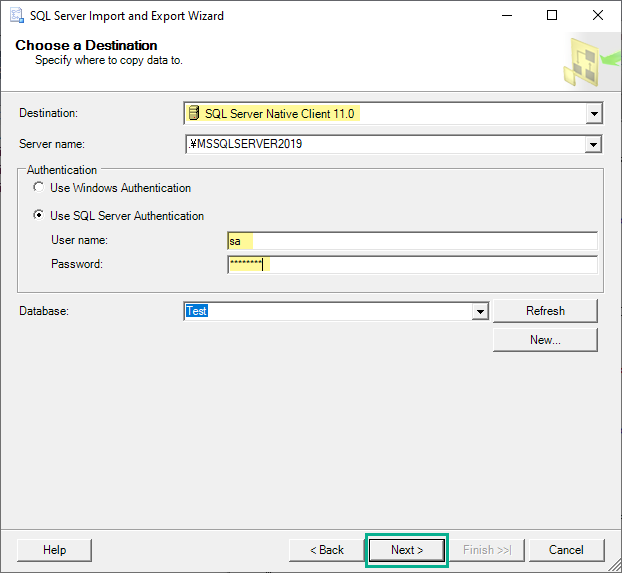This screenshot has width=622, height=573.
Task: Open the Database dropdown arrow
Action: pyautogui.click(x=480, y=311)
